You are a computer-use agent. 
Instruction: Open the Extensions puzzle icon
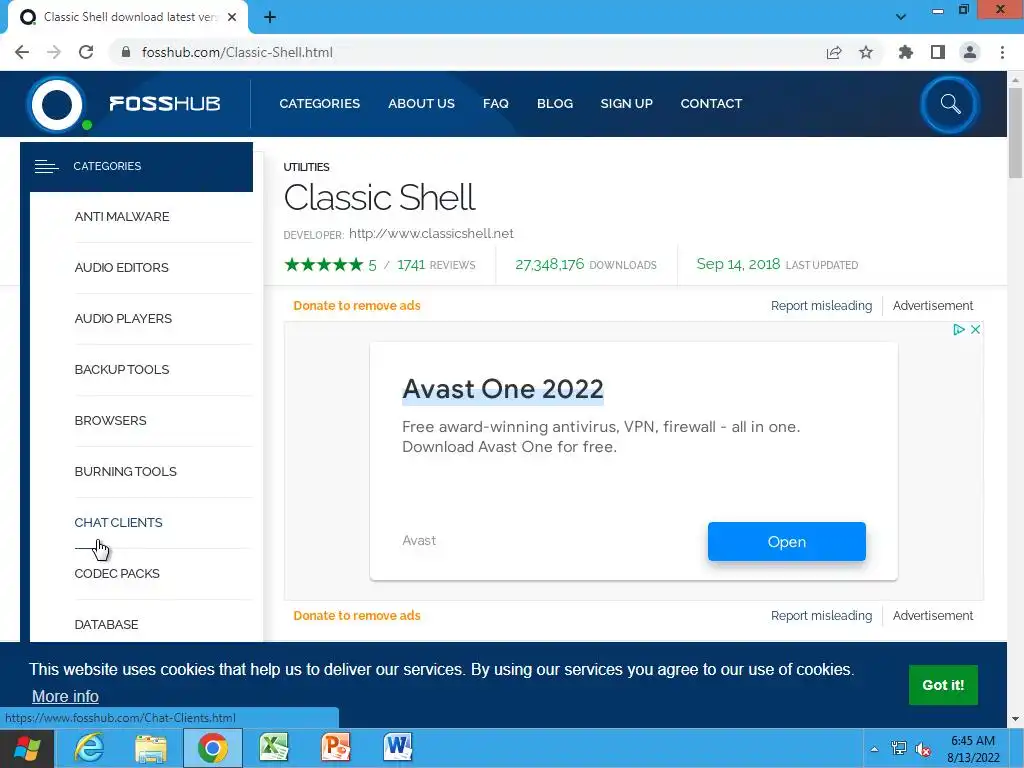click(905, 52)
